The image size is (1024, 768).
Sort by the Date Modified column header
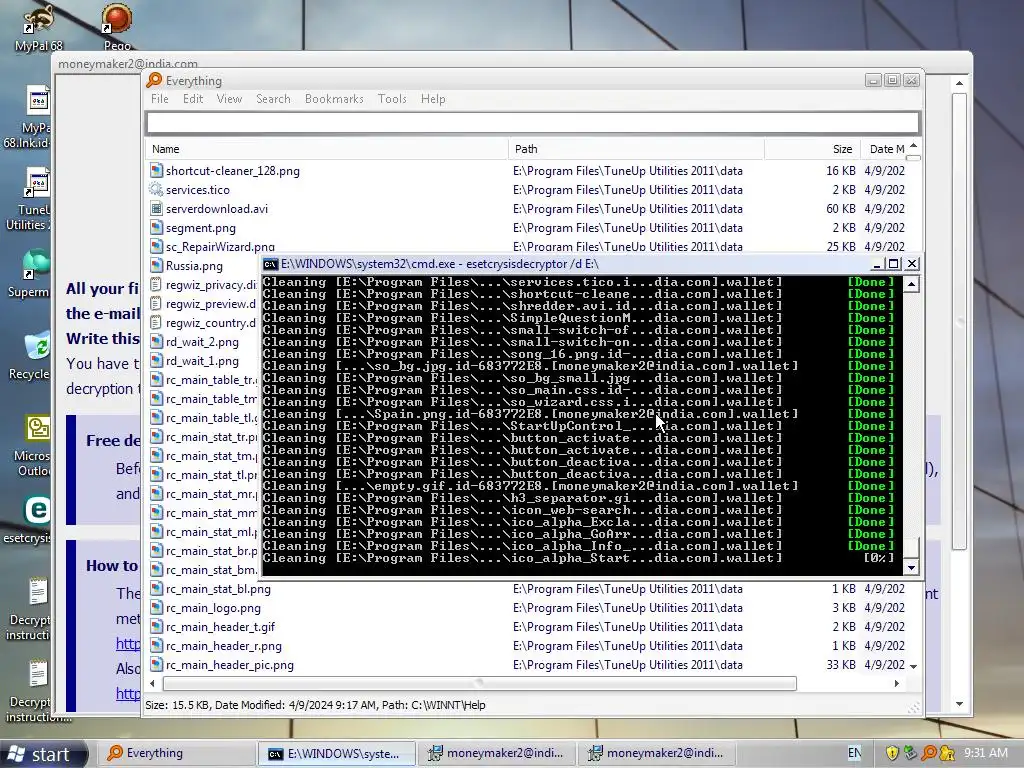(884, 149)
